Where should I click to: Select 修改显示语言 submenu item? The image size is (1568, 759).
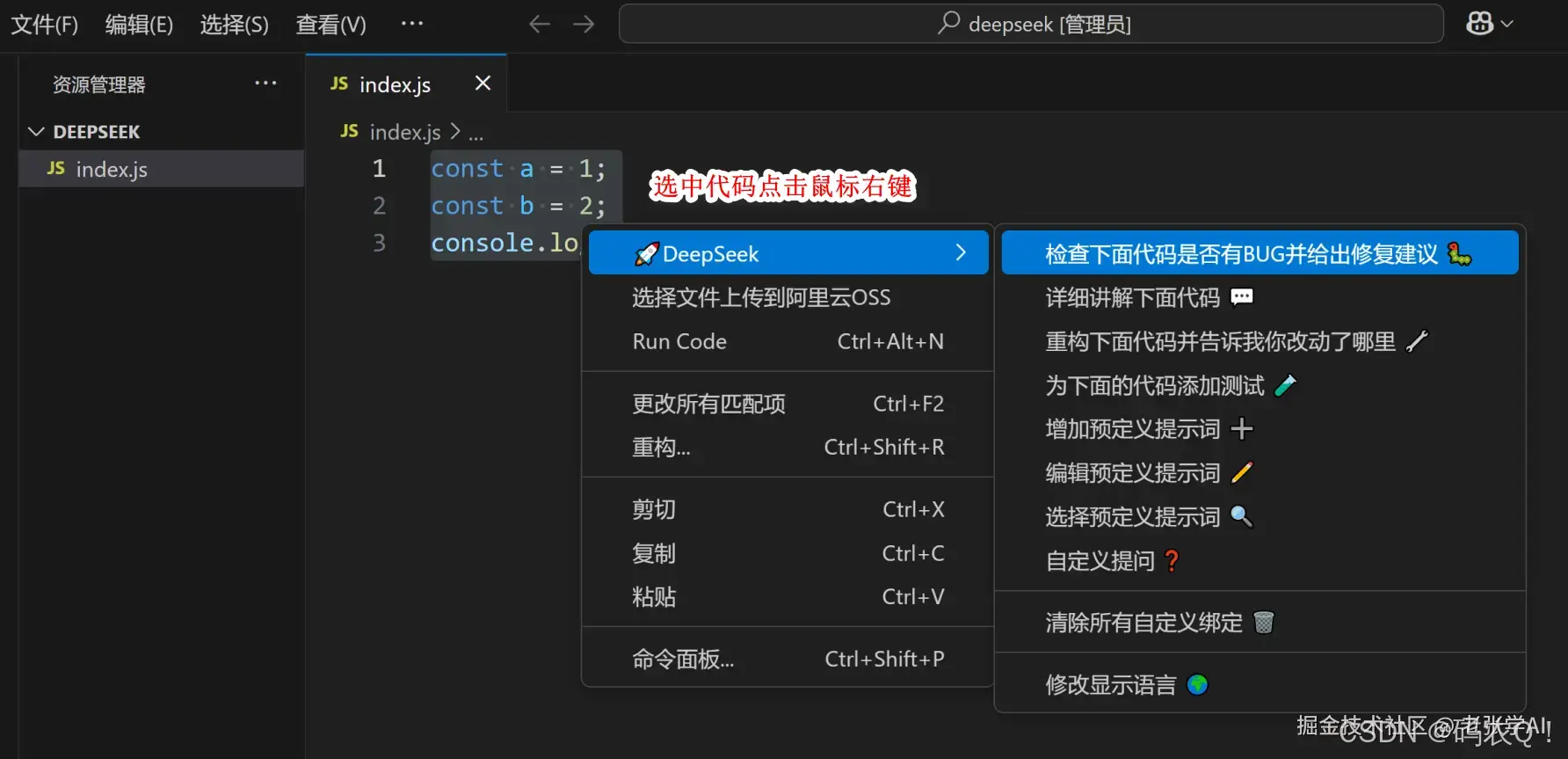point(1259,684)
